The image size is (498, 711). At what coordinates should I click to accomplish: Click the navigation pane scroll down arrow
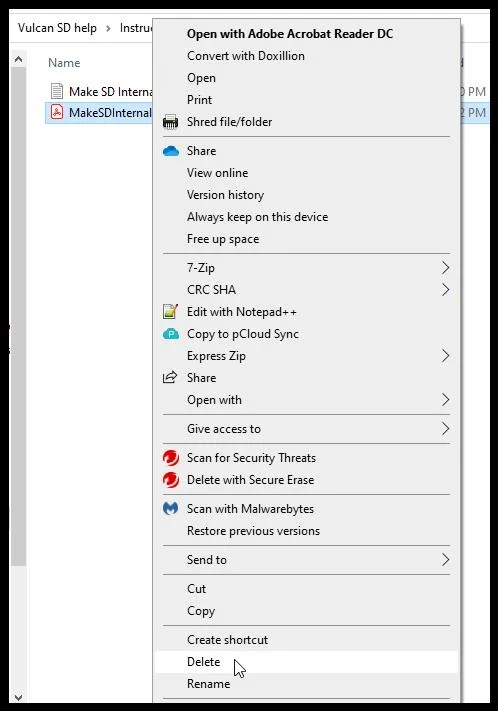click(19, 697)
